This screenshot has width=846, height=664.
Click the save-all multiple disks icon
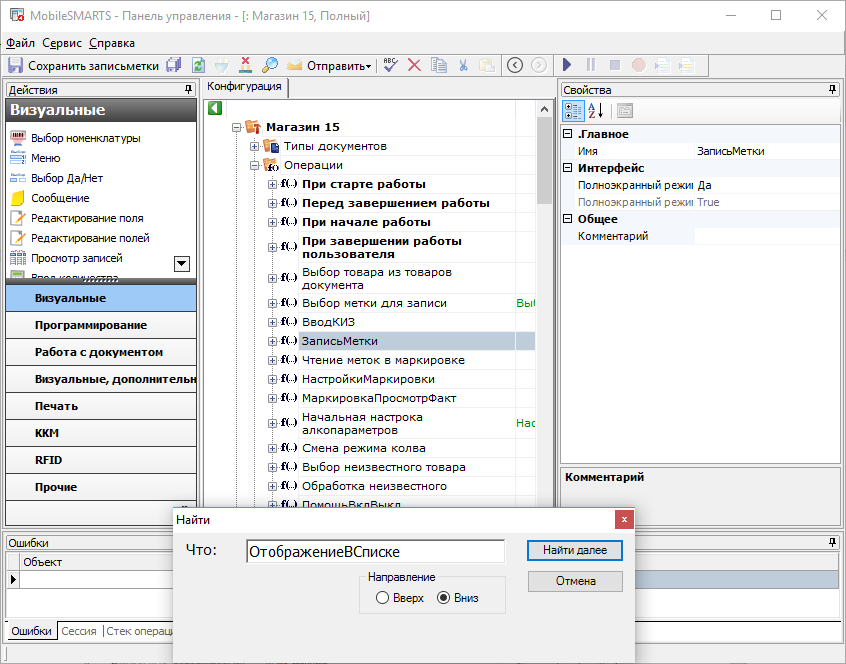(173, 65)
